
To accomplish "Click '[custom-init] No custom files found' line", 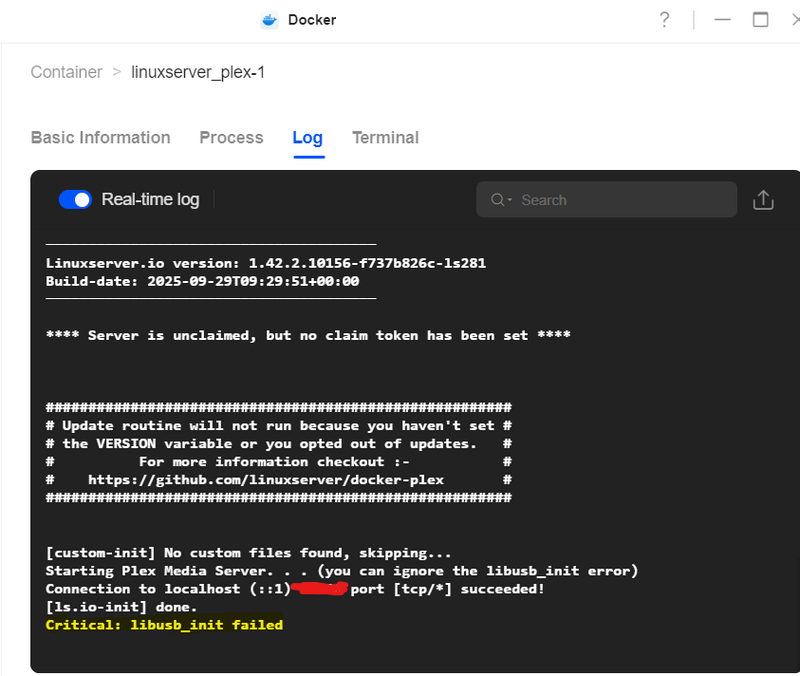I will [x=248, y=553].
